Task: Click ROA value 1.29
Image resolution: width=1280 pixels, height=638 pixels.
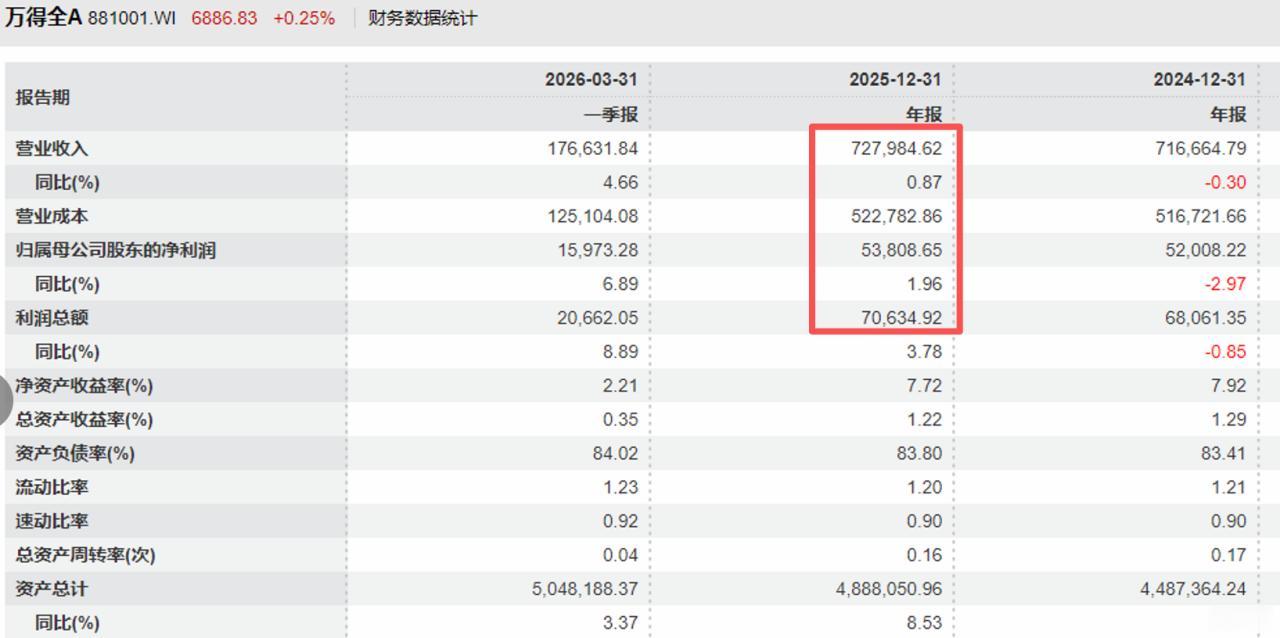Action: (1229, 420)
